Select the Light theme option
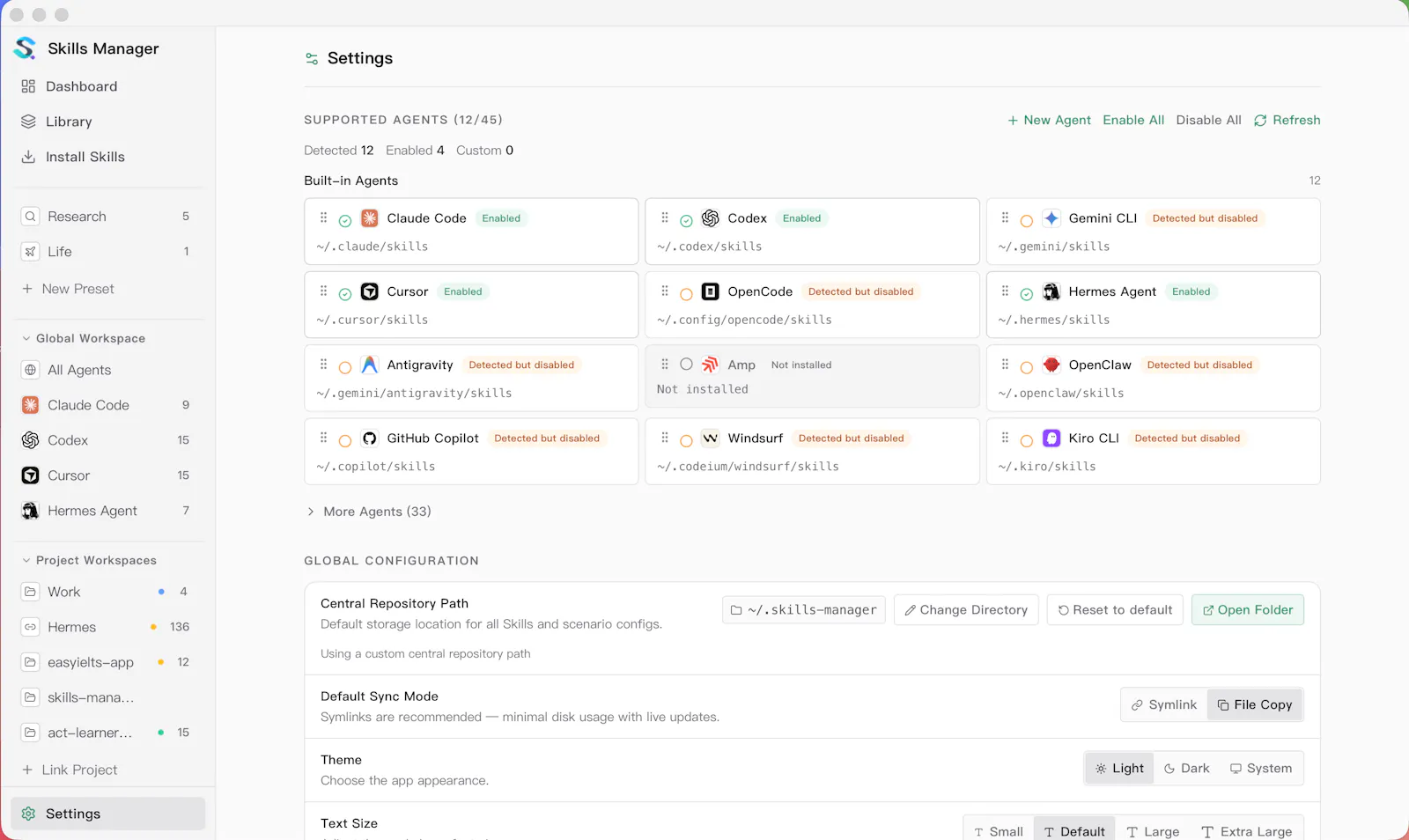Screen dimensions: 1409x840 tap(1119, 768)
